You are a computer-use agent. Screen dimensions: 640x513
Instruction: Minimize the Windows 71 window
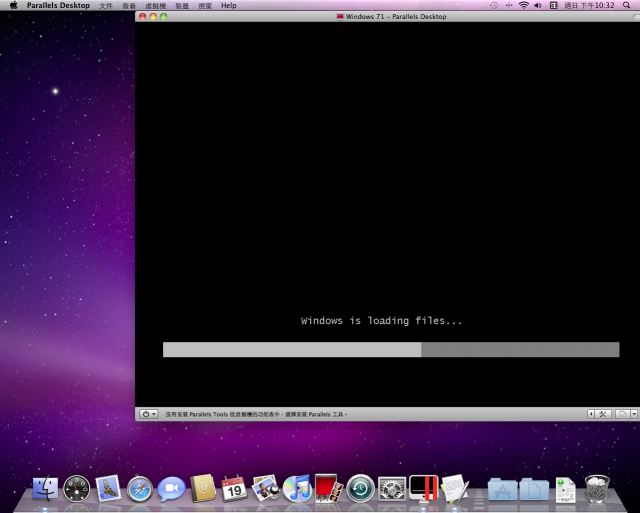(x=153, y=16)
